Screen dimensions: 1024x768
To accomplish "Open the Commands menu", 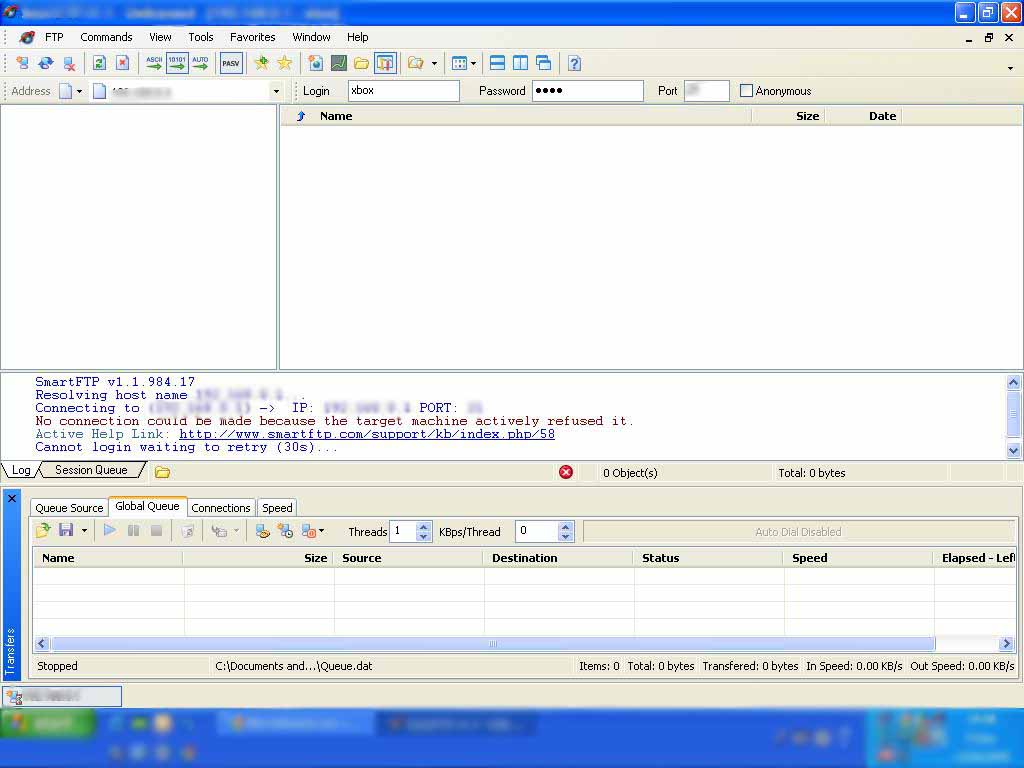I will (106, 37).
